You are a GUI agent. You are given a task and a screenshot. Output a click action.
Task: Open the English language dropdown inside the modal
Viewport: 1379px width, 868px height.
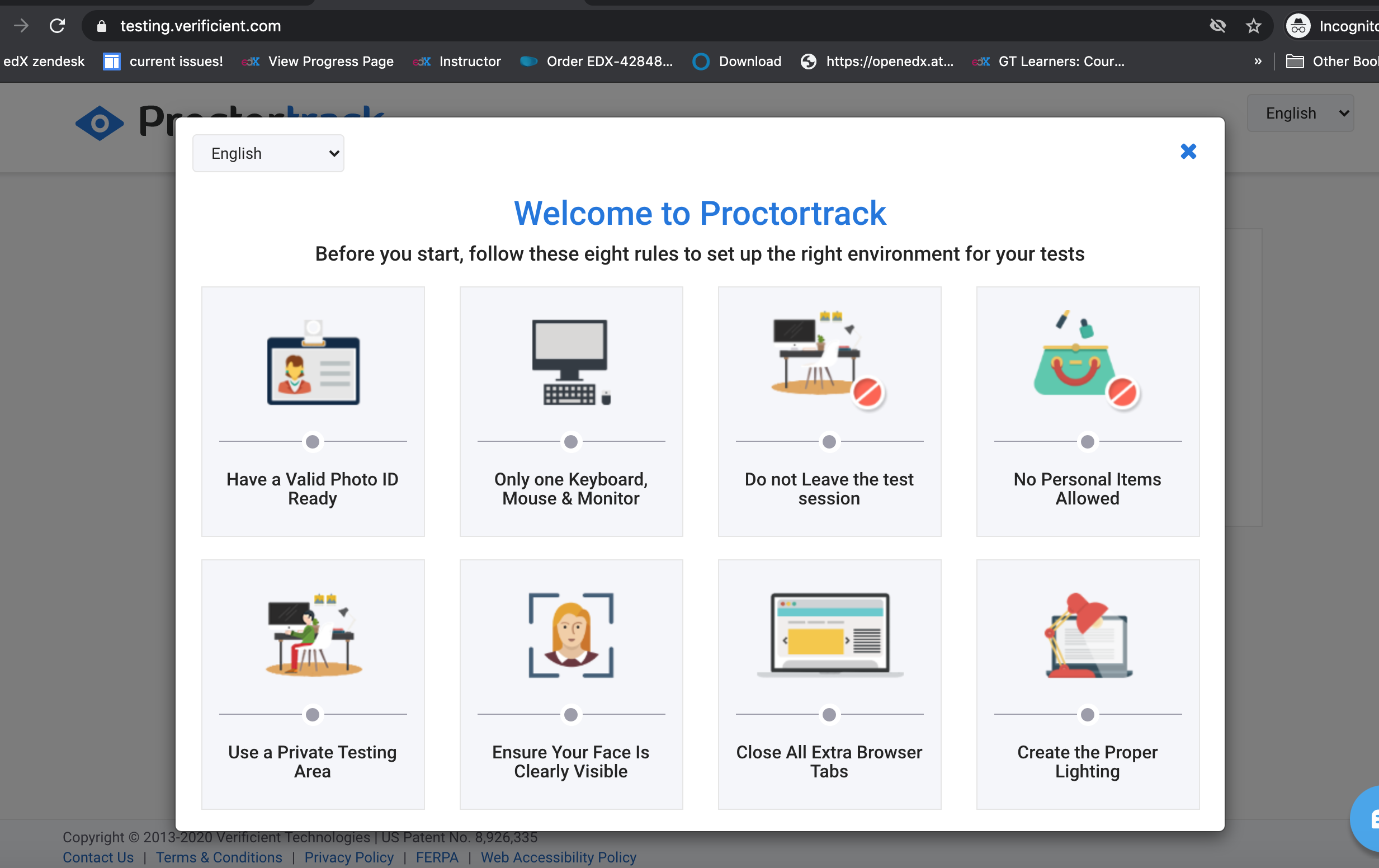pos(268,153)
